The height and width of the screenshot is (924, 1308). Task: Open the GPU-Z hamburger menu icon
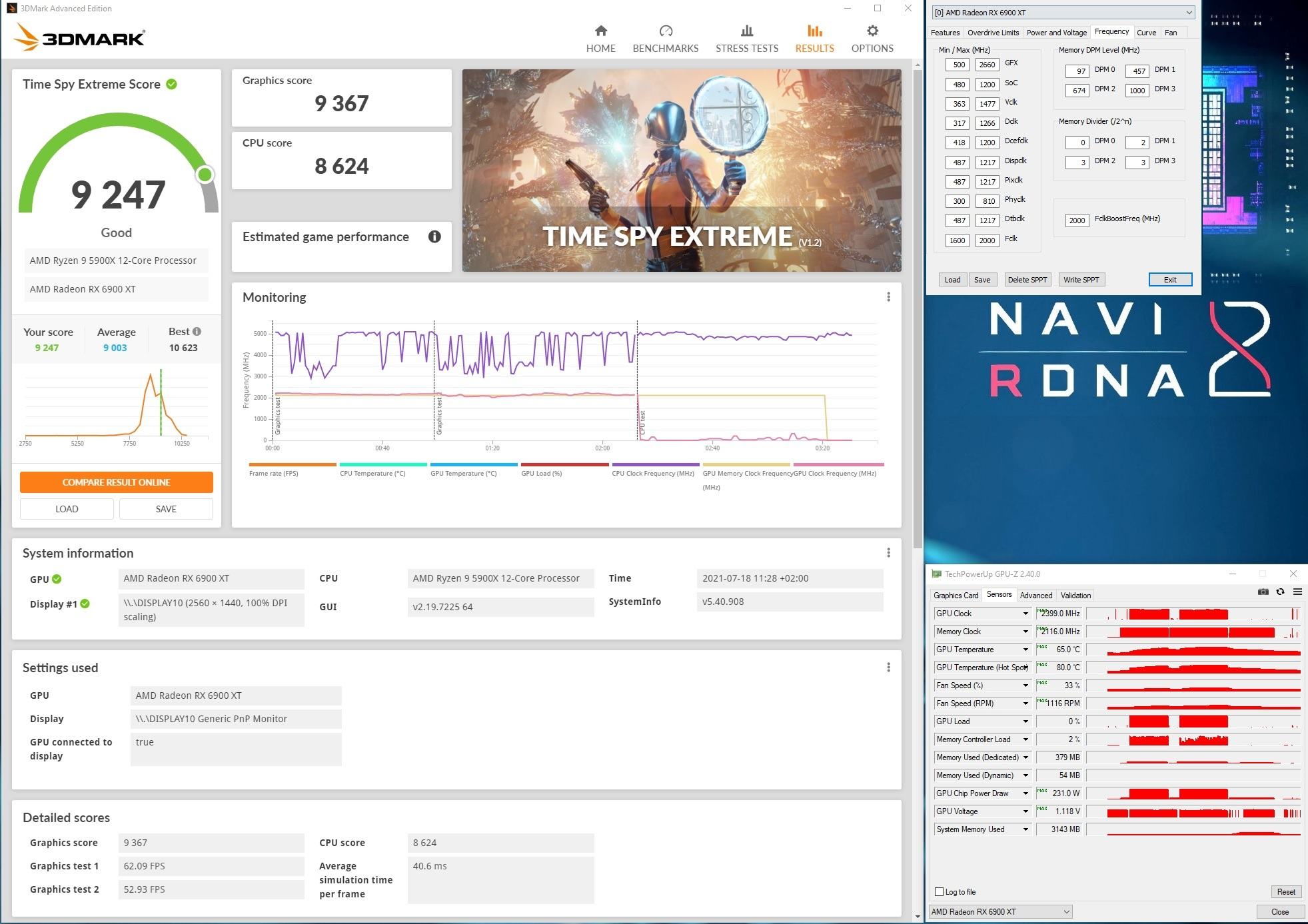(1297, 592)
